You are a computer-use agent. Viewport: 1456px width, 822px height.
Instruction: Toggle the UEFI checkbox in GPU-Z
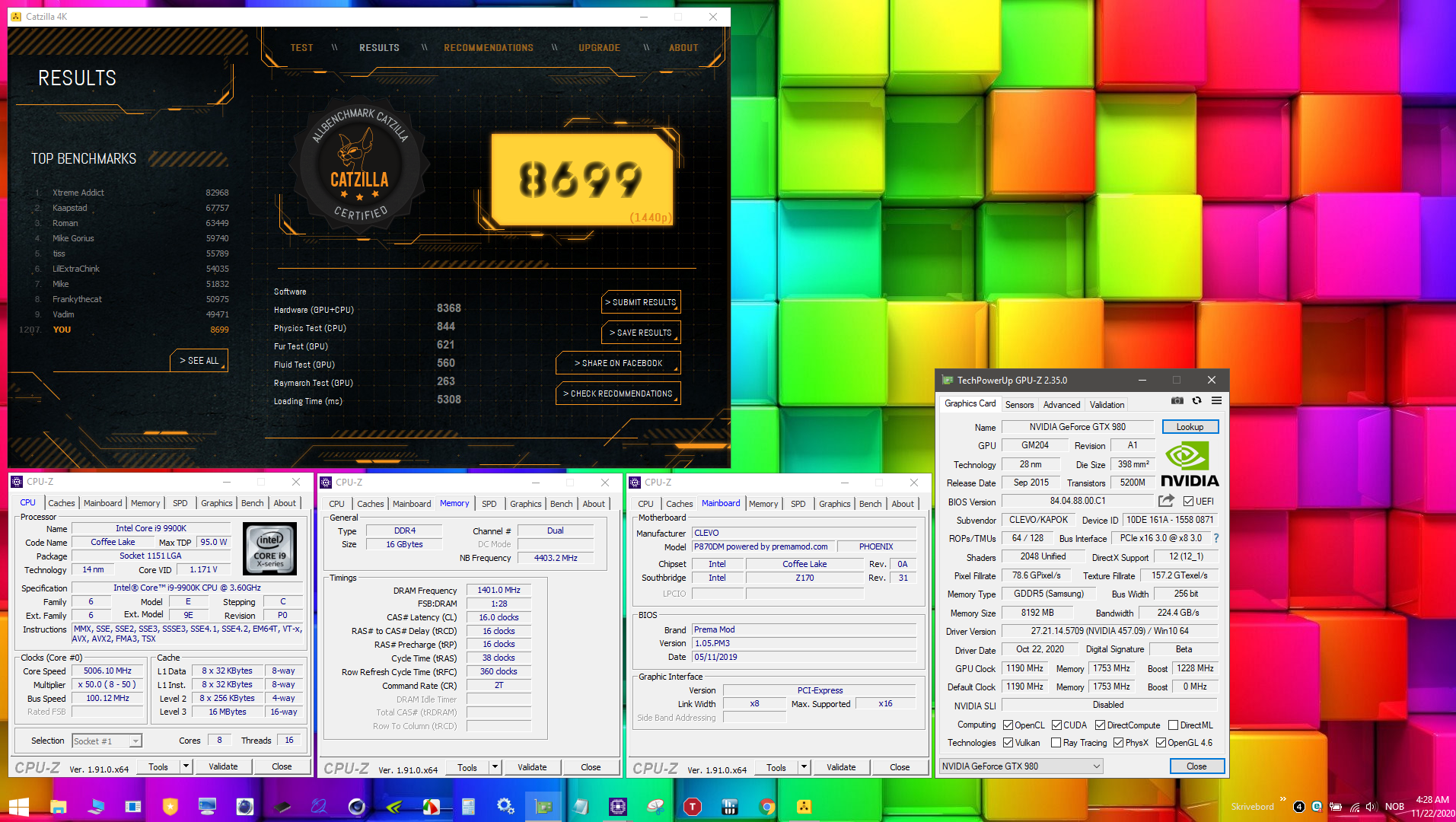point(1188,502)
